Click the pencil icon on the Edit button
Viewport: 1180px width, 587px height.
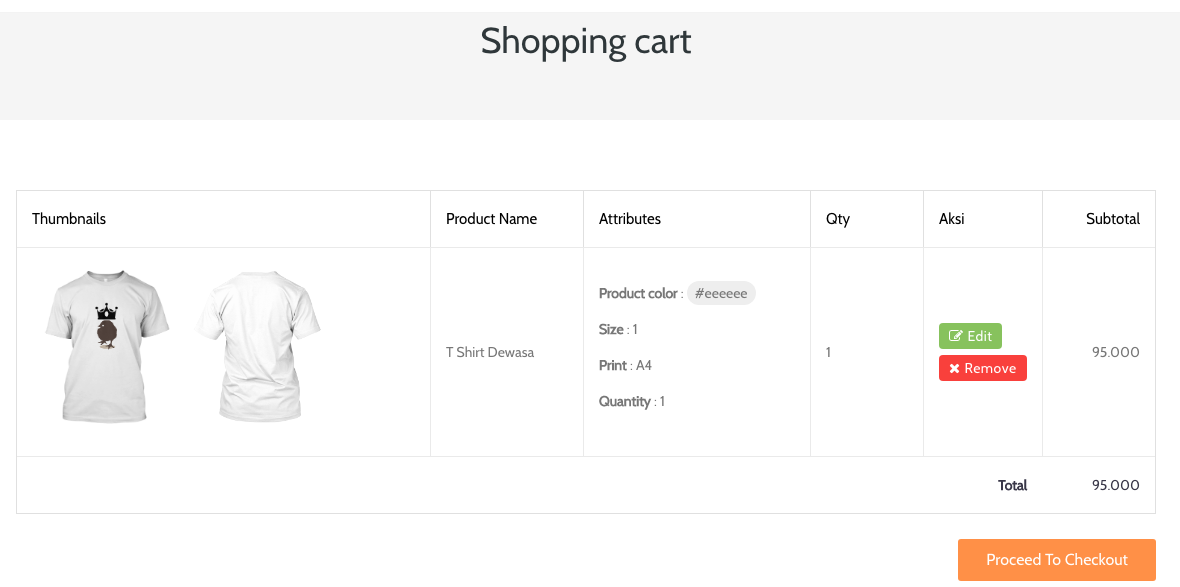pos(955,336)
